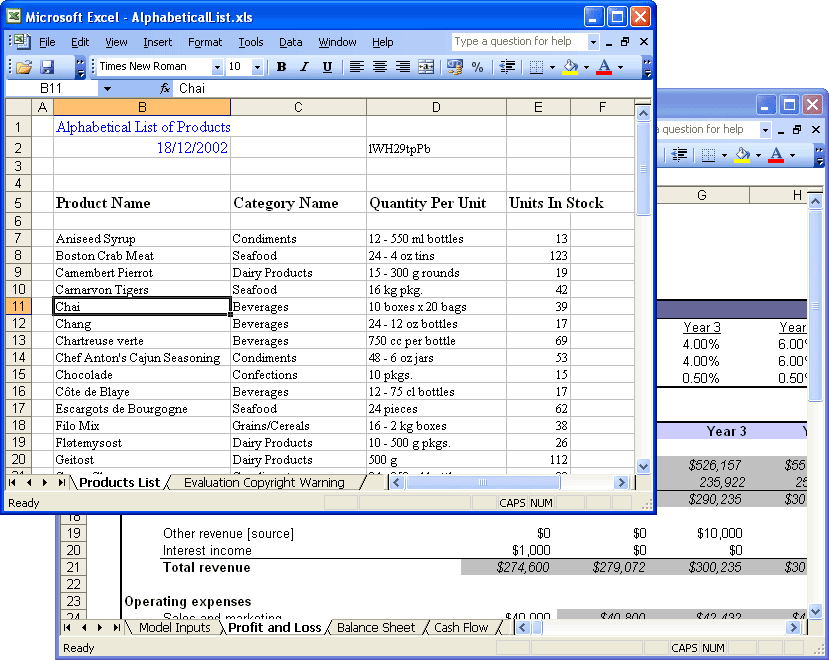Switch to Model Inputs tab in back window

click(175, 628)
